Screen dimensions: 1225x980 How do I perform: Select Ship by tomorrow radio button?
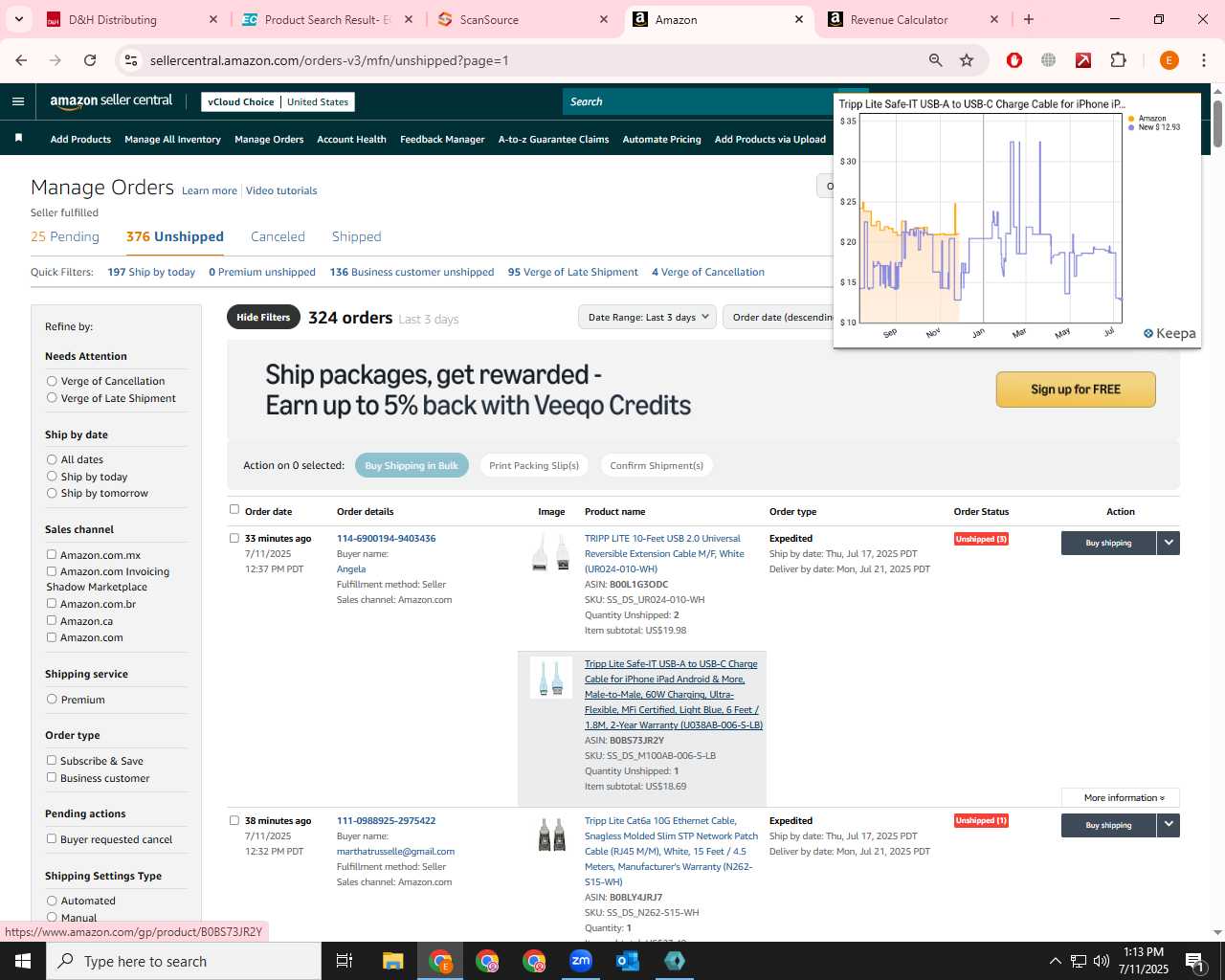tap(52, 493)
